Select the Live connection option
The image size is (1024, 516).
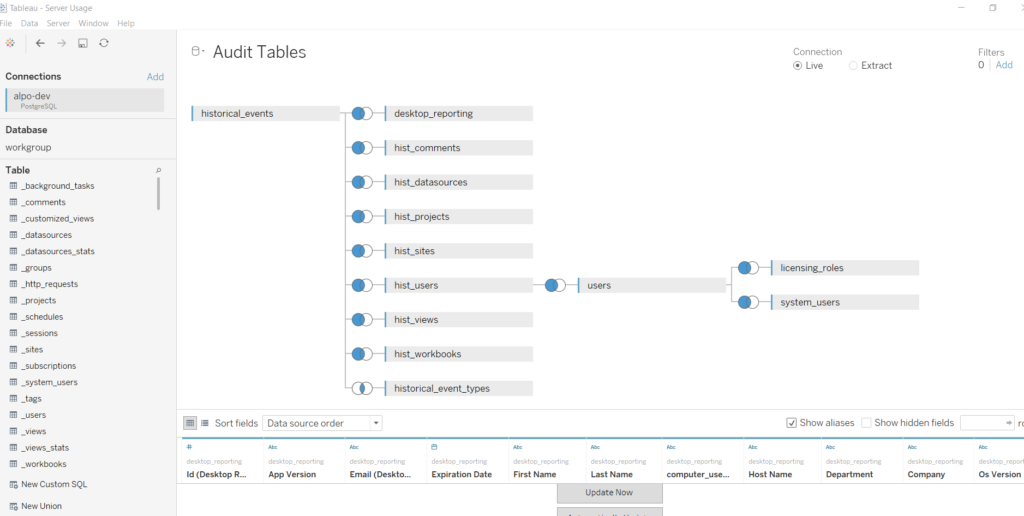tap(798, 66)
